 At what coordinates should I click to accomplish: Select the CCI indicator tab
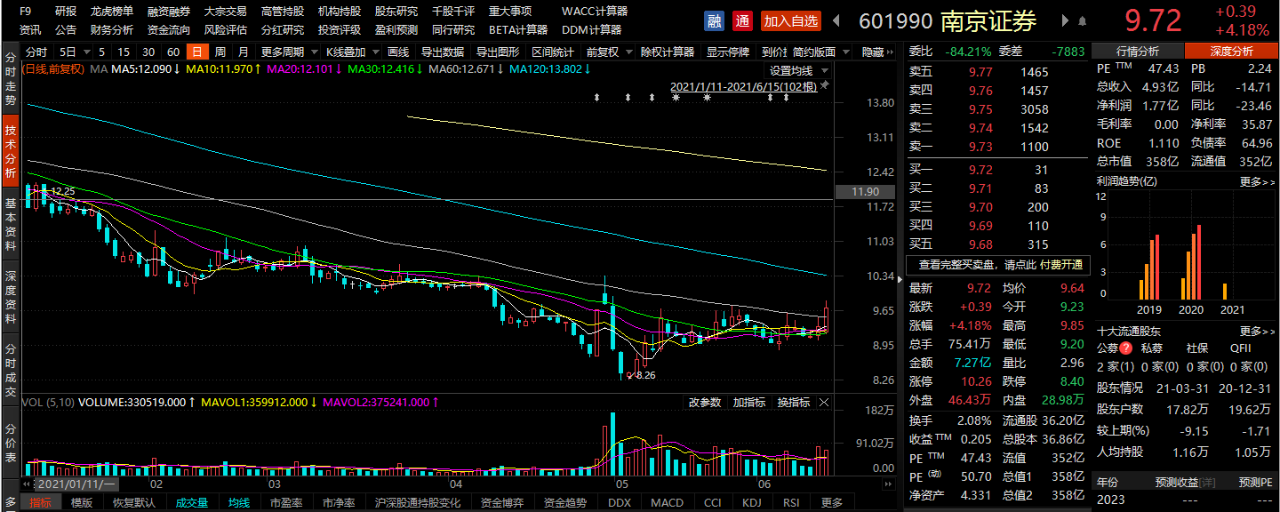[712, 502]
